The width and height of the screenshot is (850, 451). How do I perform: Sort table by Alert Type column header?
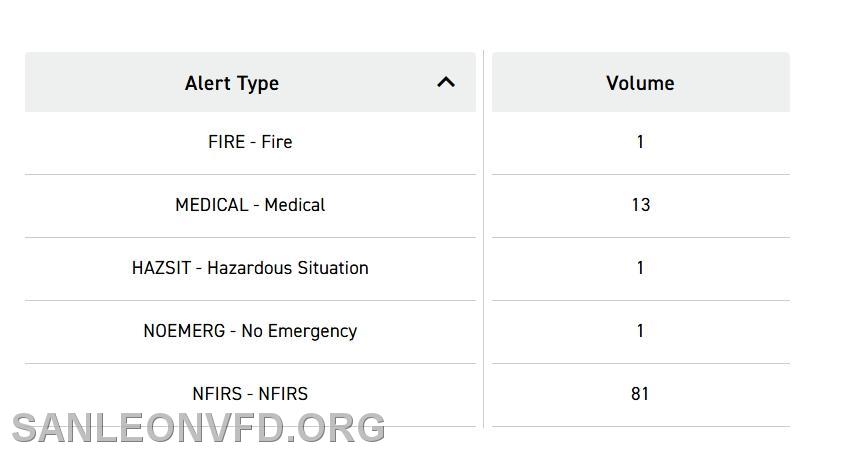coord(250,82)
